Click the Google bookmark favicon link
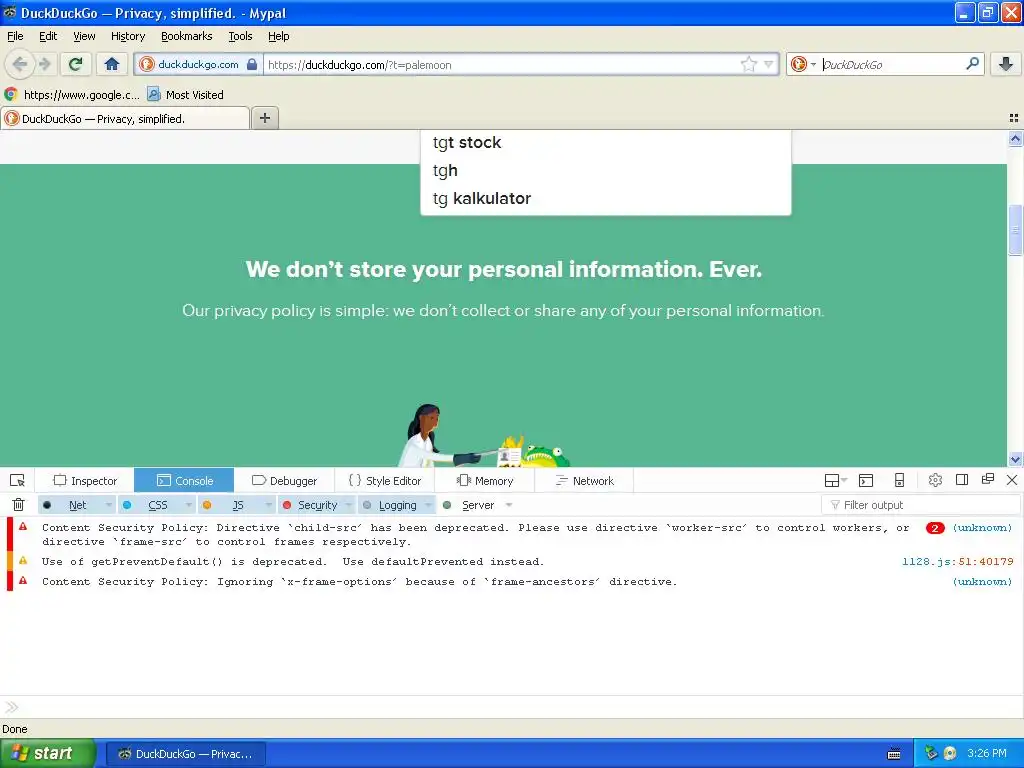The width and height of the screenshot is (1024, 768). click(10, 95)
